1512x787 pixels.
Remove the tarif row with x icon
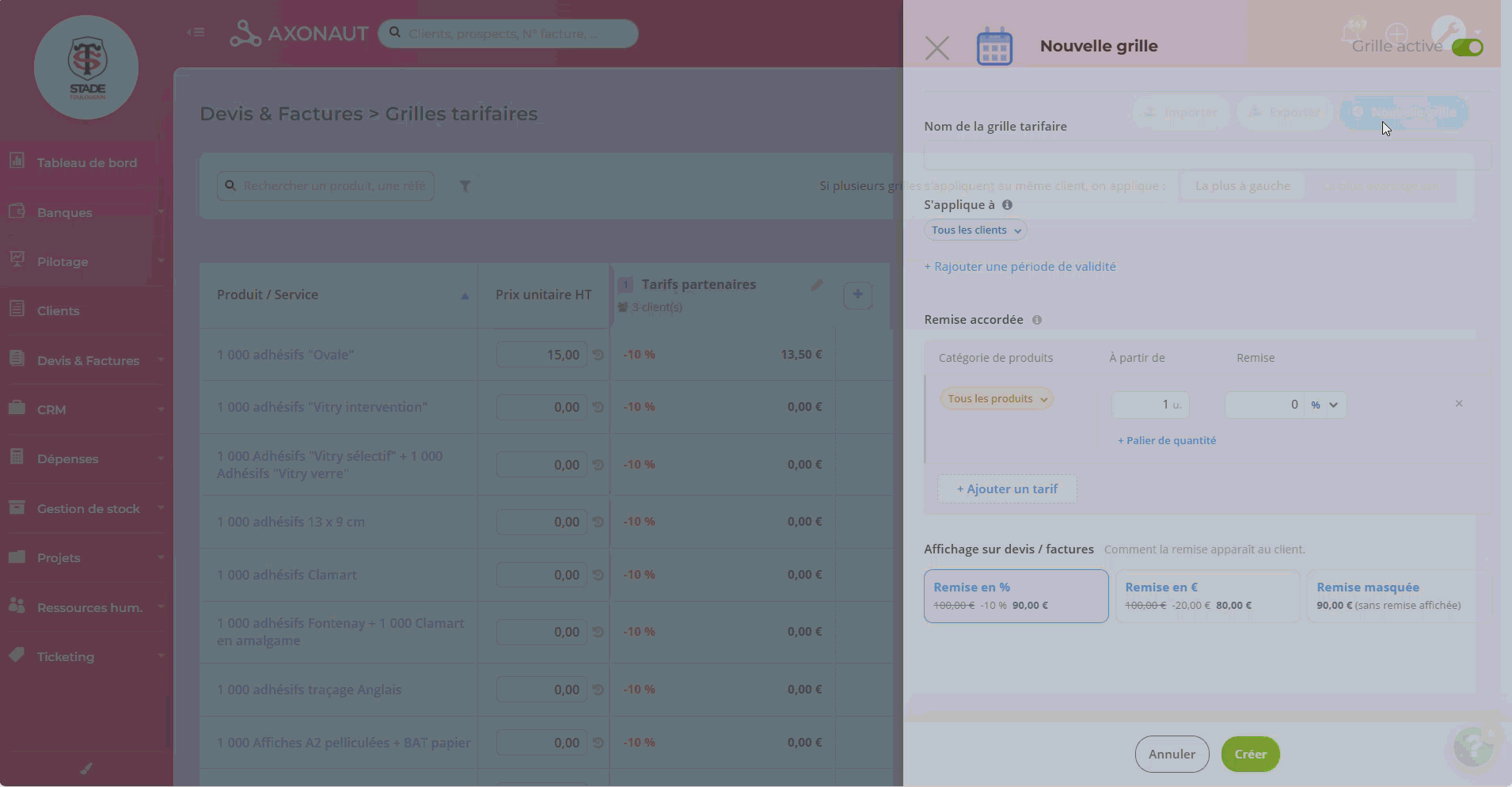(x=1459, y=404)
